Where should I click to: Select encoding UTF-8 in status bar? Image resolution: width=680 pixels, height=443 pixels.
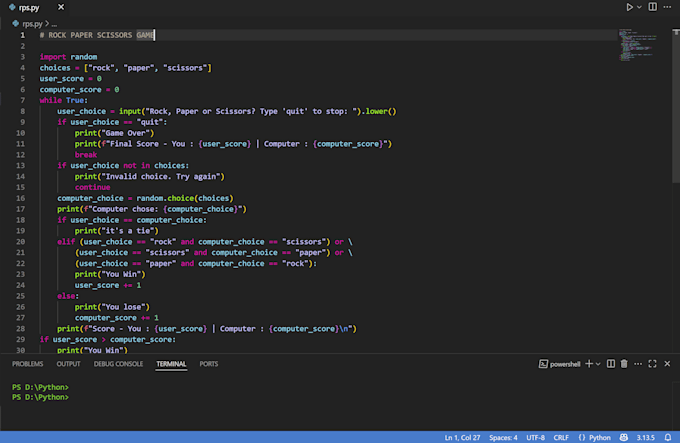(x=536, y=437)
